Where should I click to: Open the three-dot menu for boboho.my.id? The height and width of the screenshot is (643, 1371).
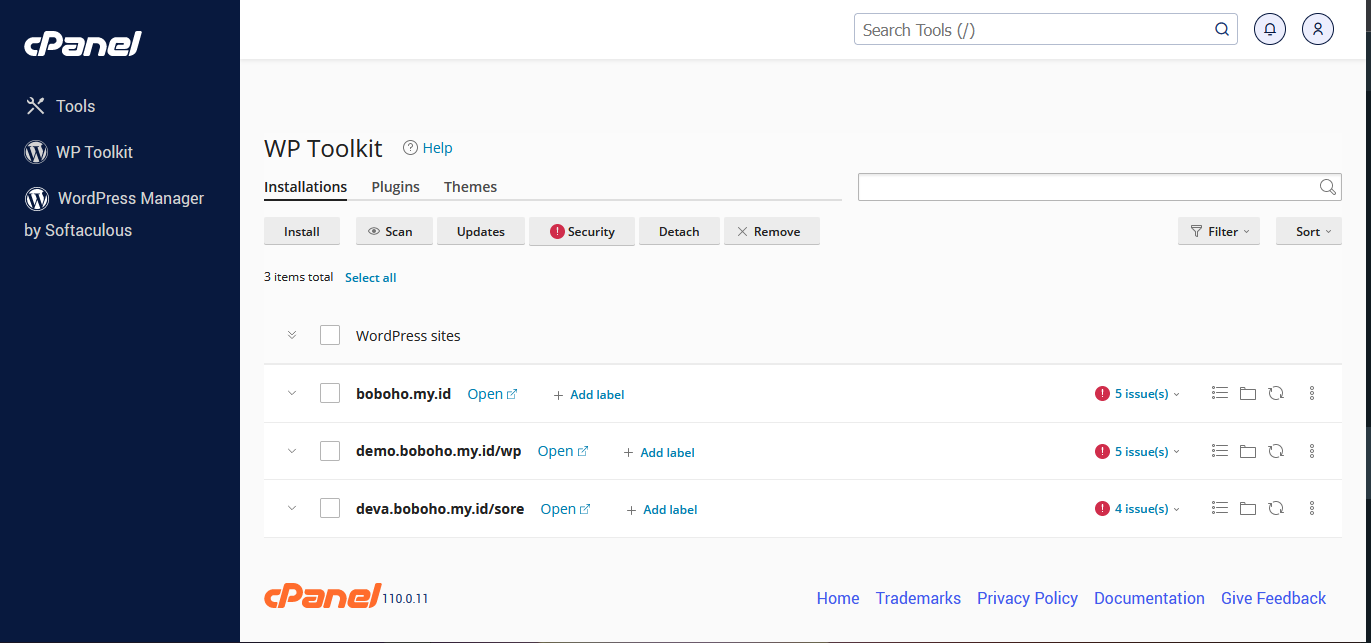(1312, 393)
